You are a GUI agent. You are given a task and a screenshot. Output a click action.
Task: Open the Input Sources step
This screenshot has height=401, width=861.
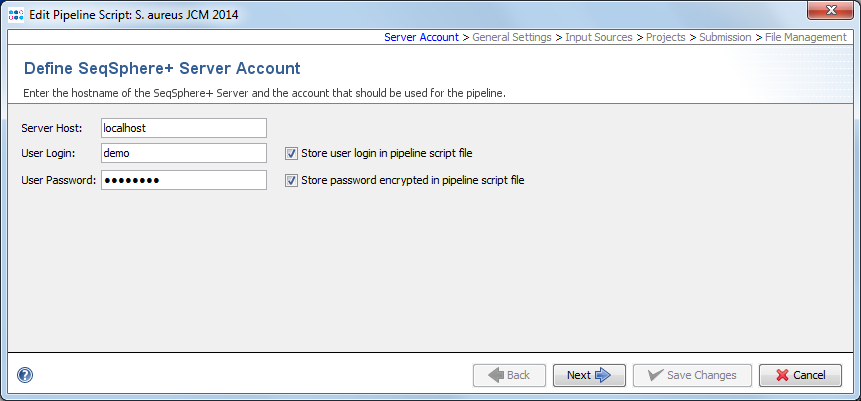click(x=599, y=37)
